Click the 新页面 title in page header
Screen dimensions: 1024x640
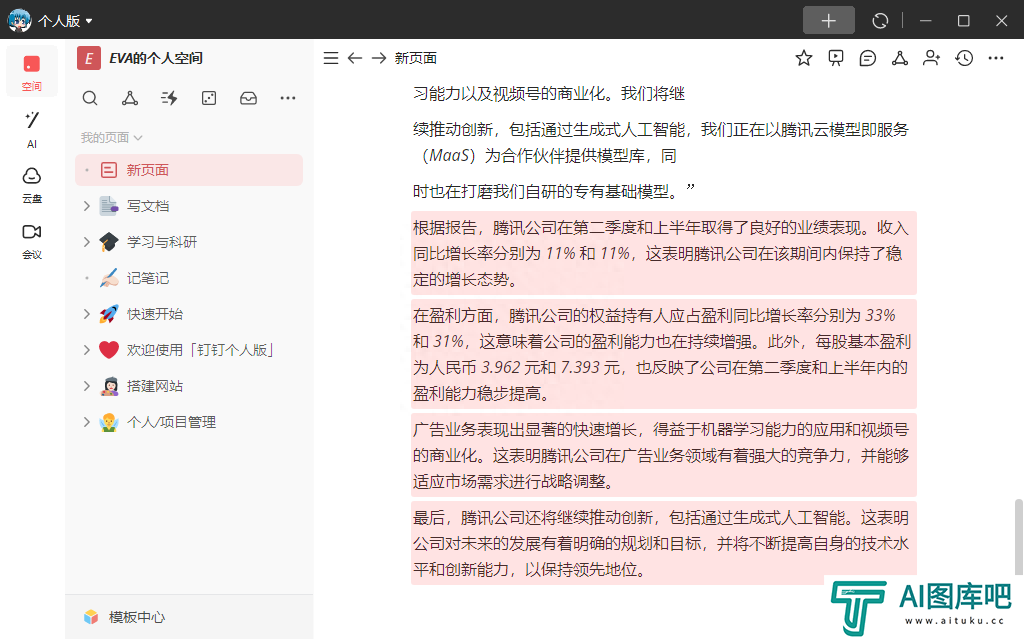pos(415,58)
